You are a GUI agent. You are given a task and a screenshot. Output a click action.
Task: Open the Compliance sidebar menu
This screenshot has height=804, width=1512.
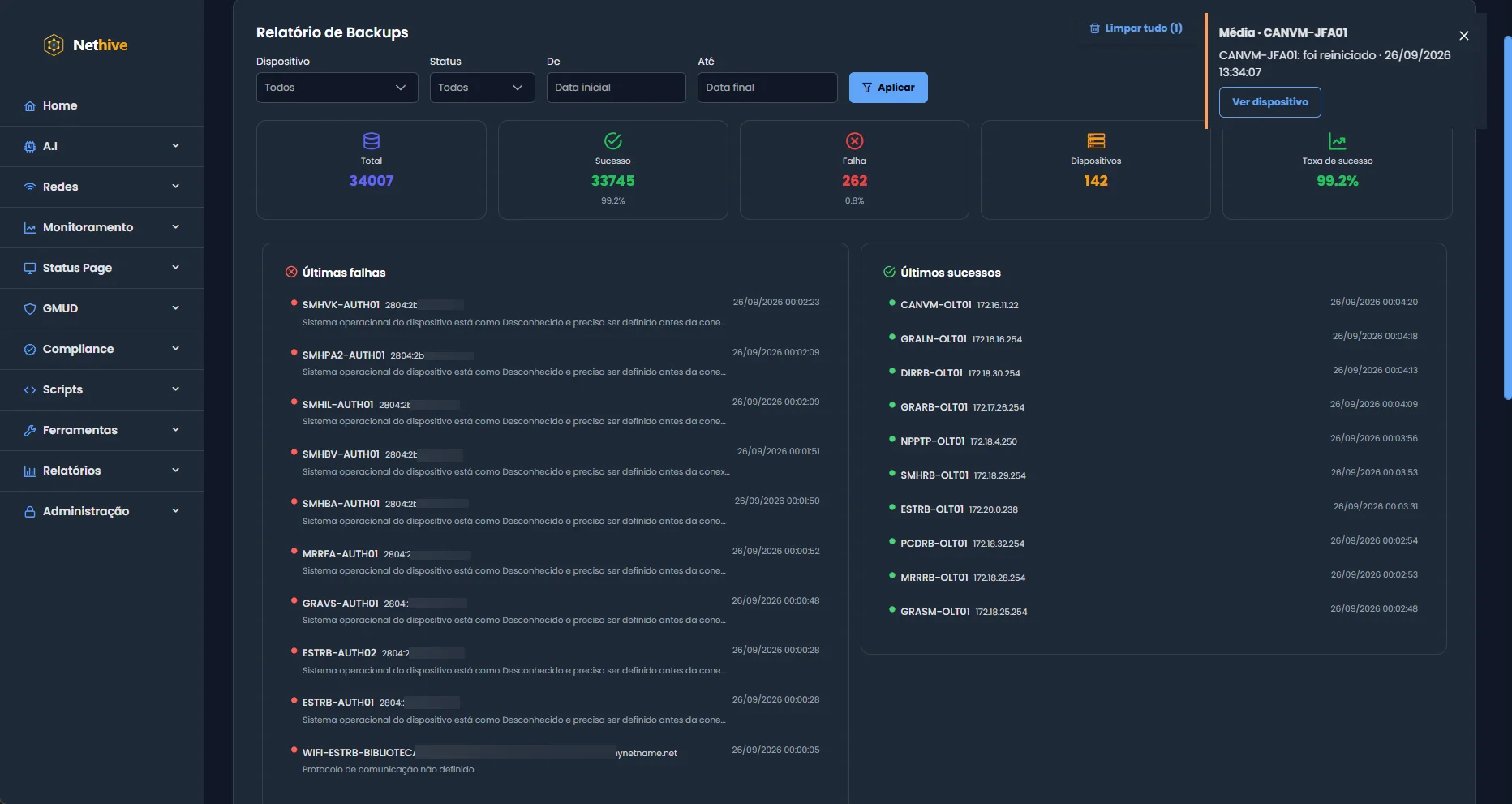coord(101,350)
